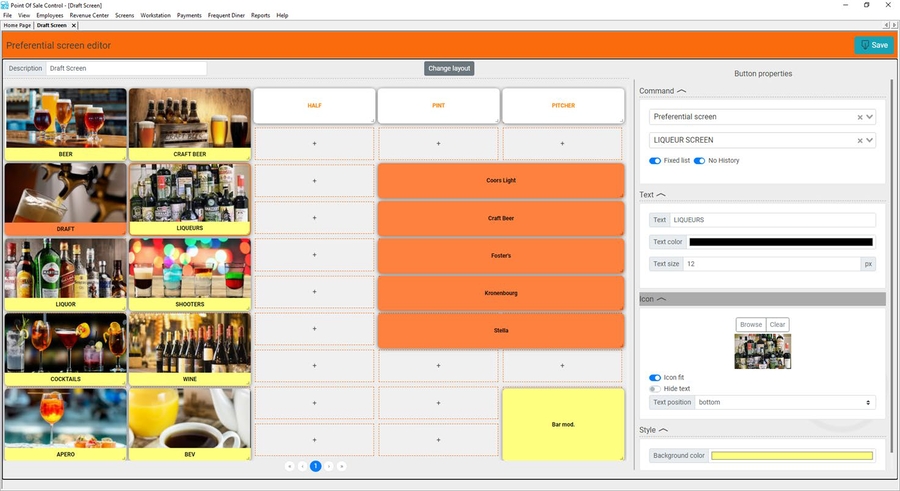Open the Reports menu

click(x=260, y=16)
